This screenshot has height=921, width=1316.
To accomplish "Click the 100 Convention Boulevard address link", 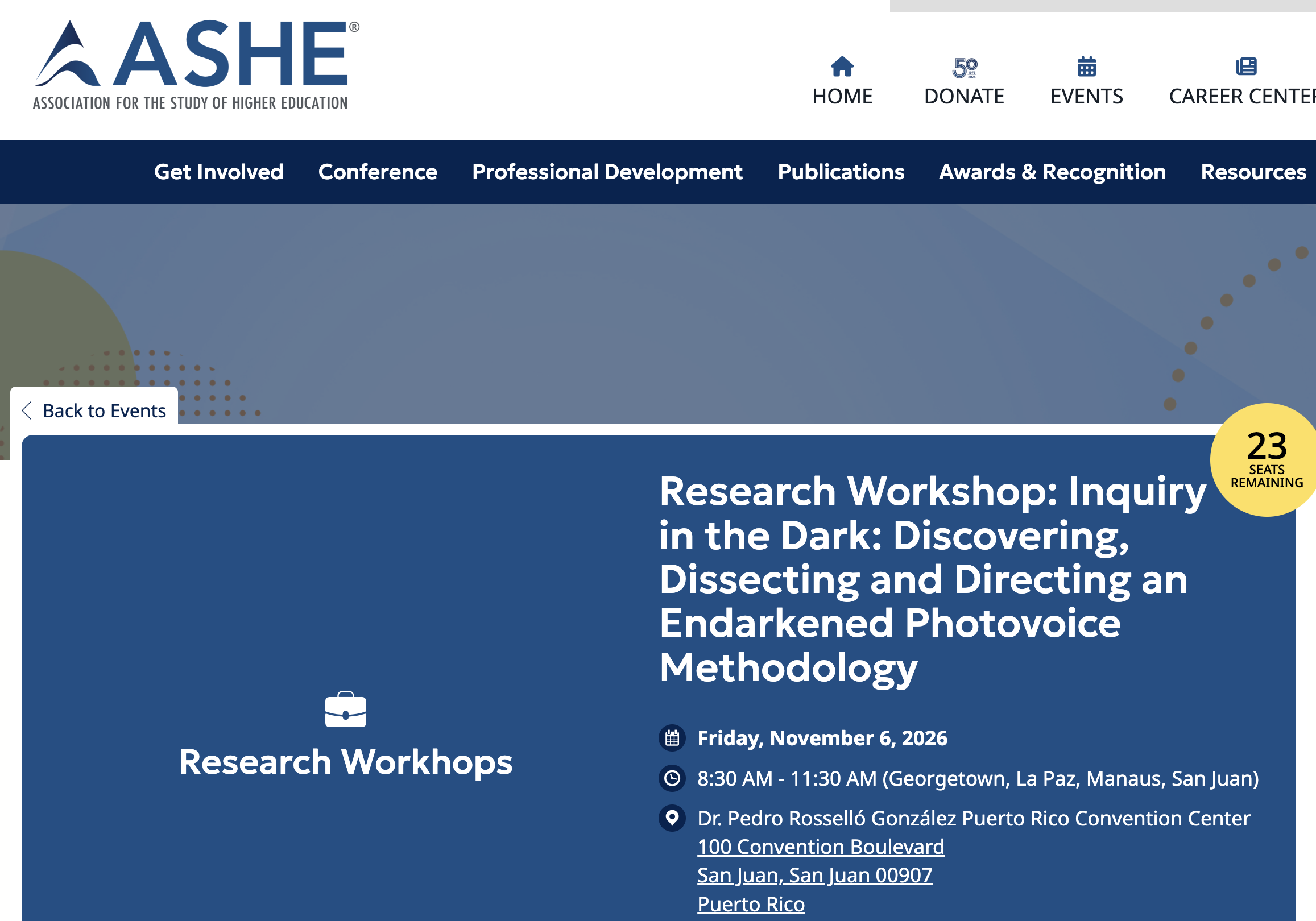I will pos(821,847).
